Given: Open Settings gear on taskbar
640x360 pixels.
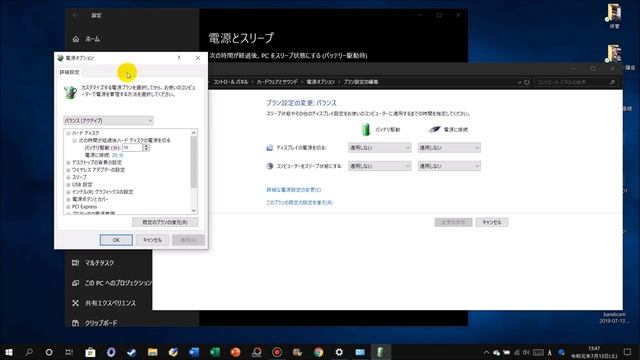Looking at the screenshot, I should point(339,352).
